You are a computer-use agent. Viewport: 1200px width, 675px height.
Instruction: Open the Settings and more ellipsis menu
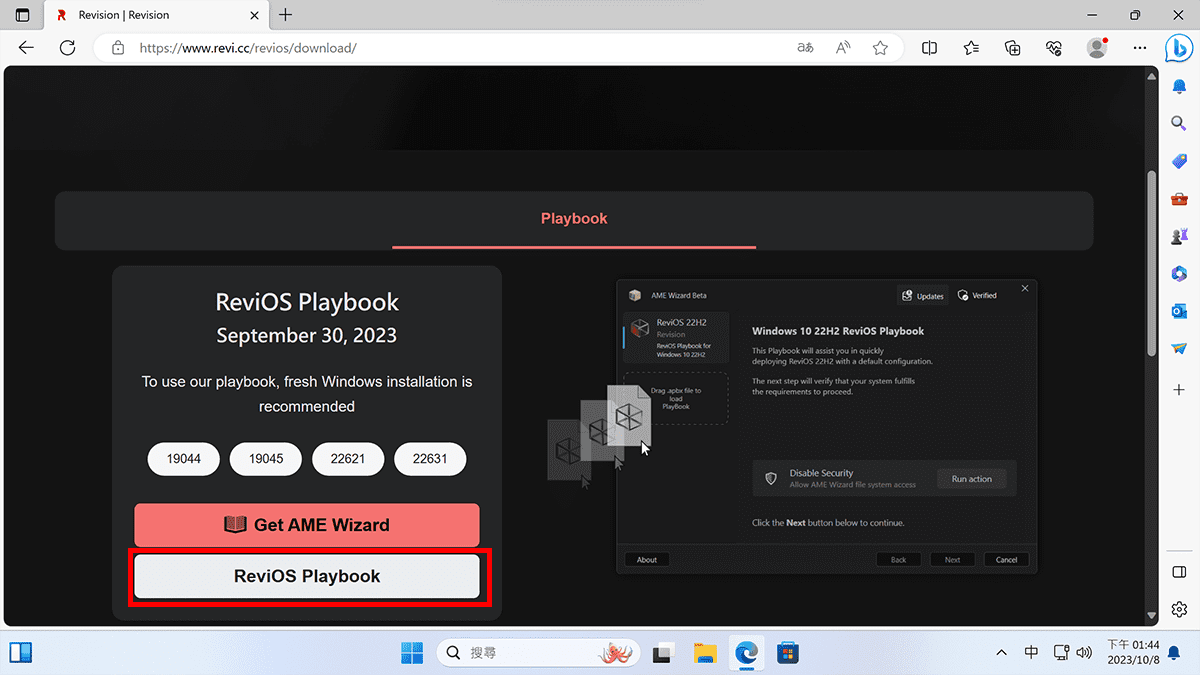point(1140,48)
